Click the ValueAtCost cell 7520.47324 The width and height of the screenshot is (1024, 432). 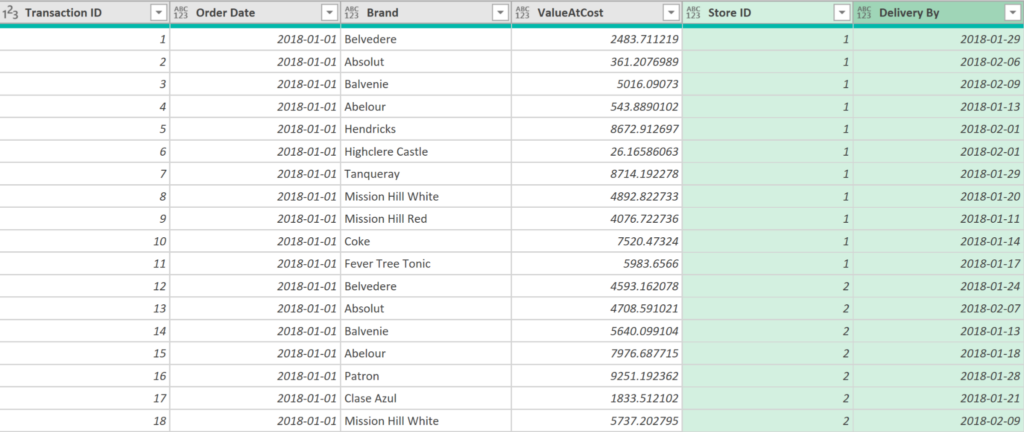pyautogui.click(x=597, y=241)
